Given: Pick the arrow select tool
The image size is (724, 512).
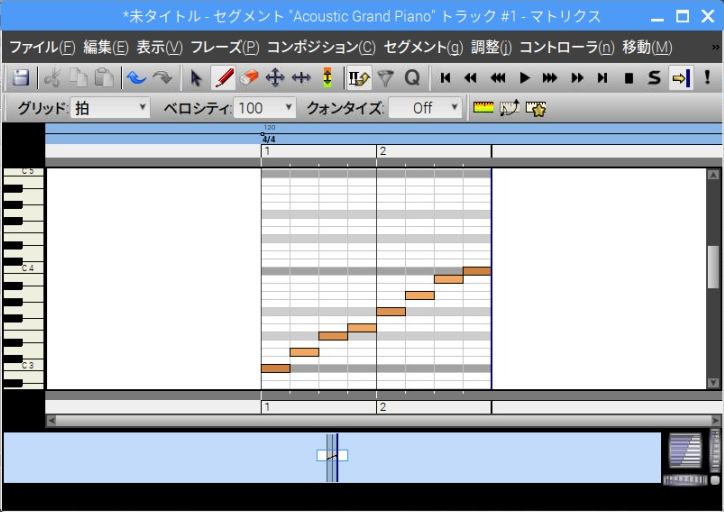Looking at the screenshot, I should 196,78.
